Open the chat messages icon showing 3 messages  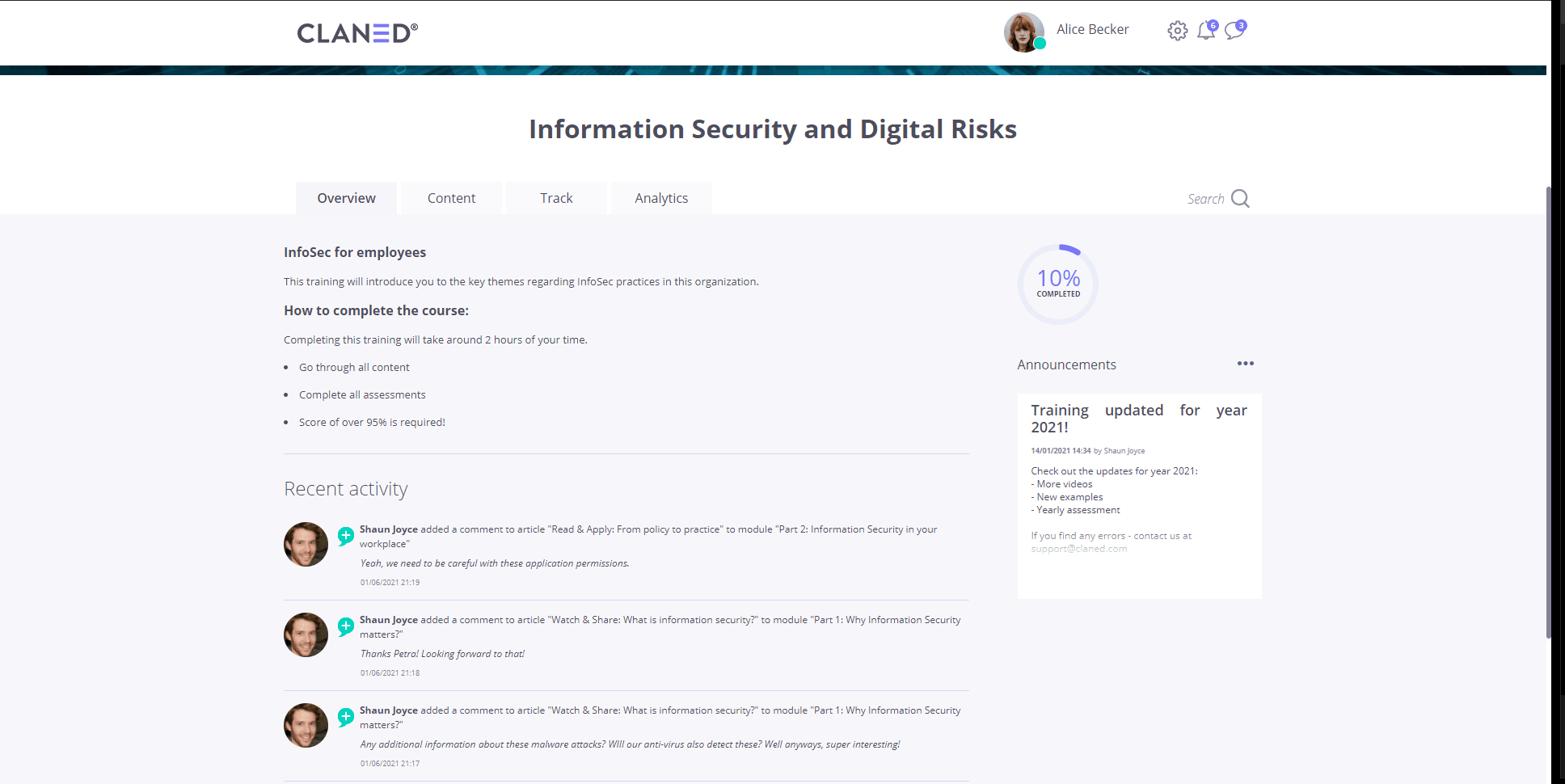tap(1234, 31)
